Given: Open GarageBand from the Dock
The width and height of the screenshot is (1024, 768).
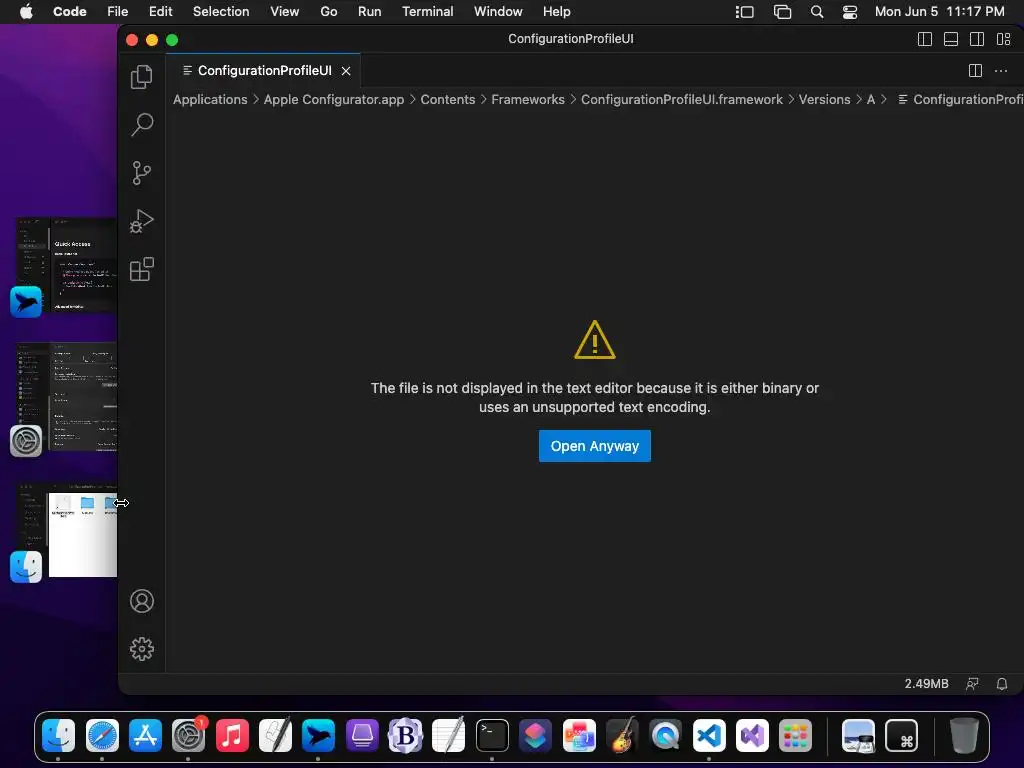Looking at the screenshot, I should 622,736.
